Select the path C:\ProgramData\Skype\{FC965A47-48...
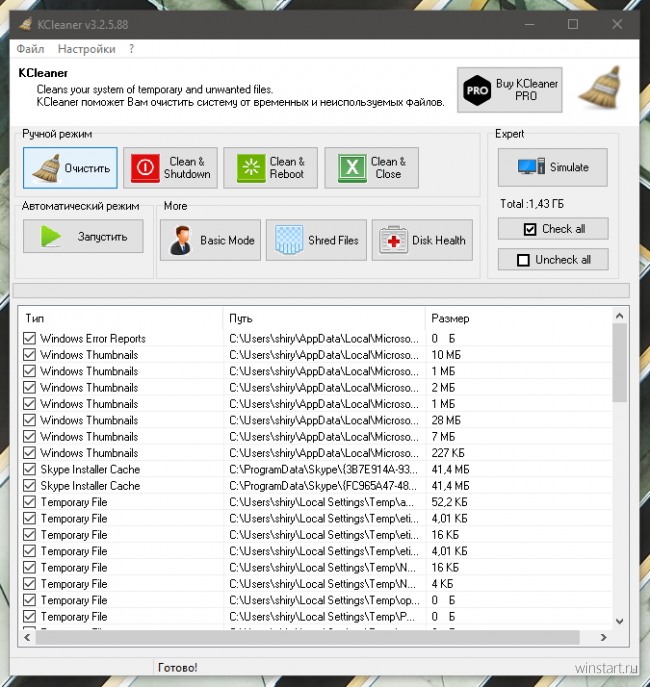 tap(323, 485)
